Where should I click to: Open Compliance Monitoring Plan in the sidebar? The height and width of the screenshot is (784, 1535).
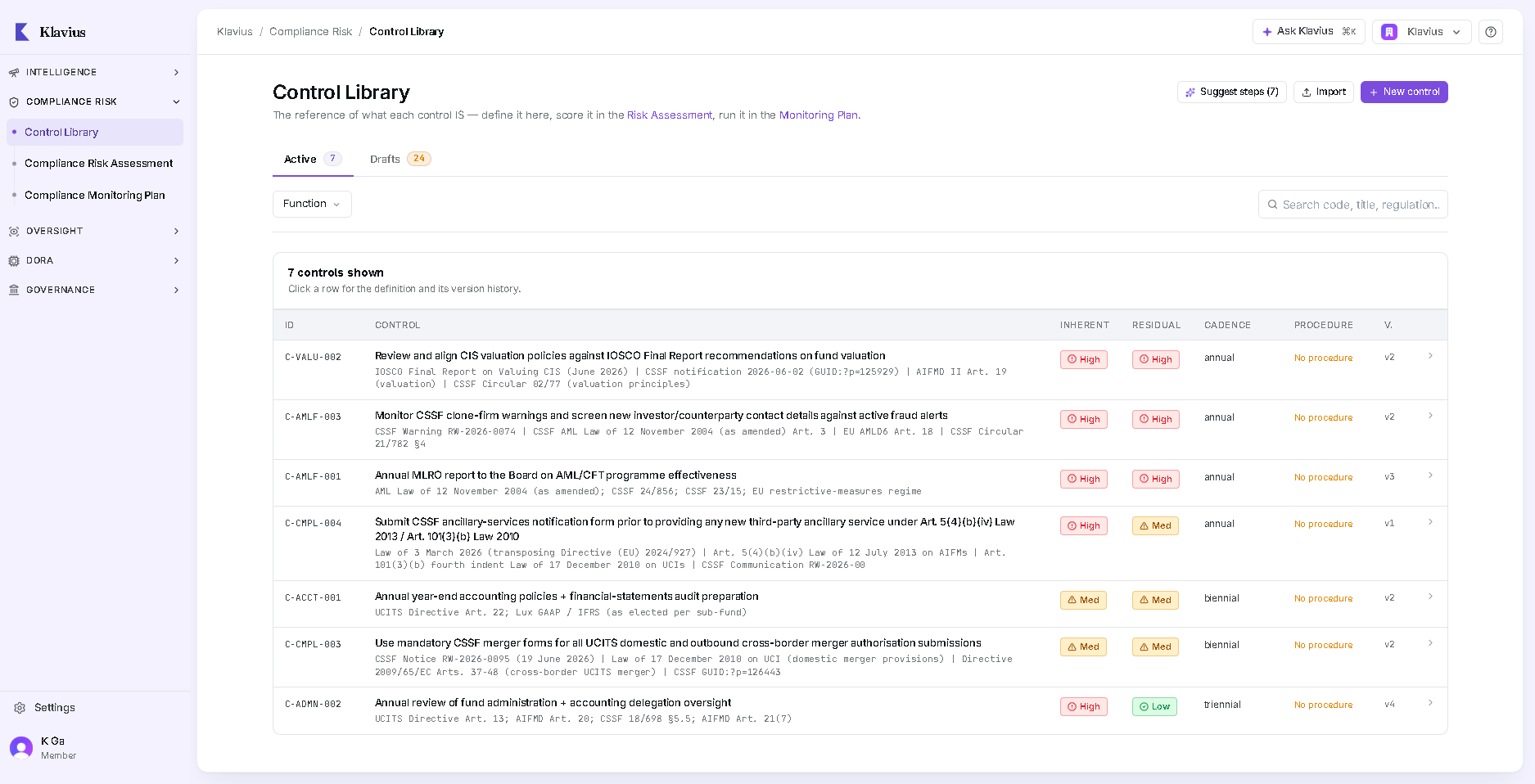[94, 196]
